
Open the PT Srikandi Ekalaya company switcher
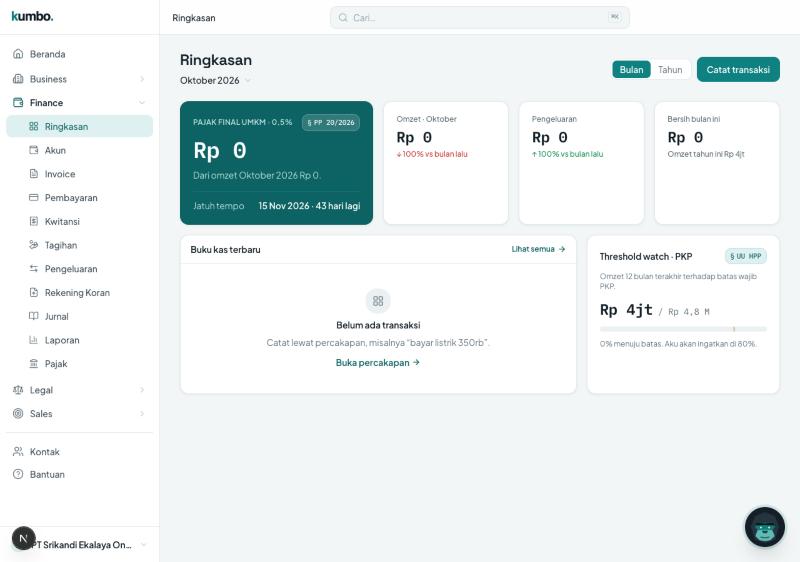click(x=80, y=545)
